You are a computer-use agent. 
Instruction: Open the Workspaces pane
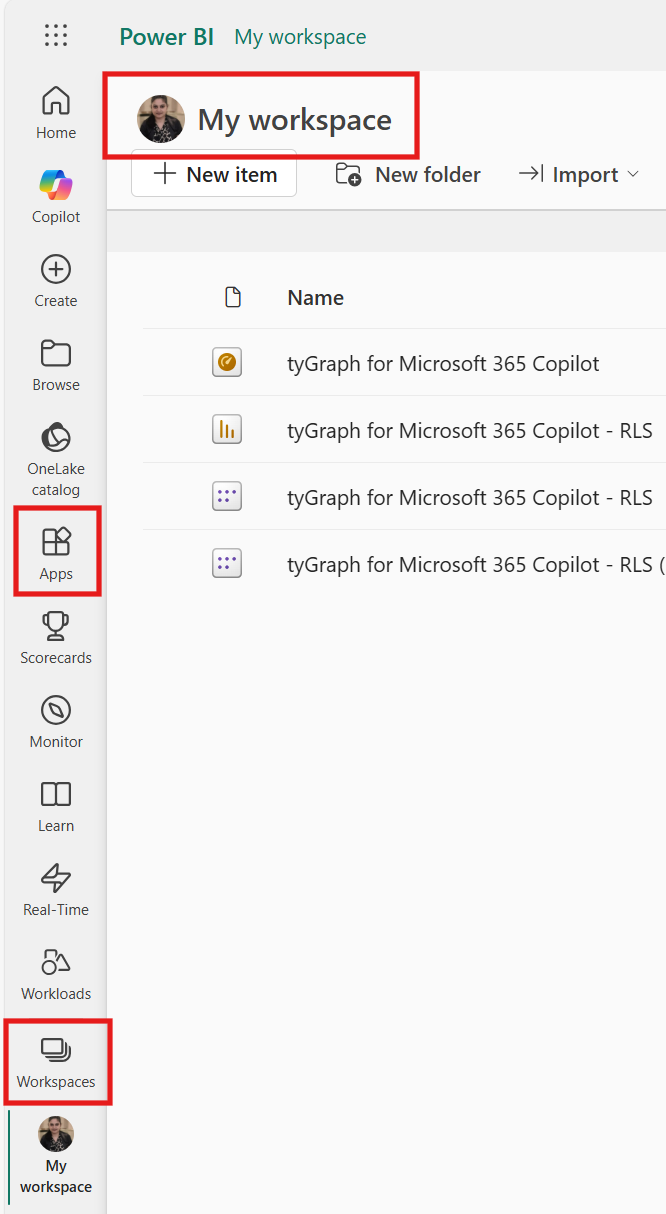click(x=56, y=1062)
